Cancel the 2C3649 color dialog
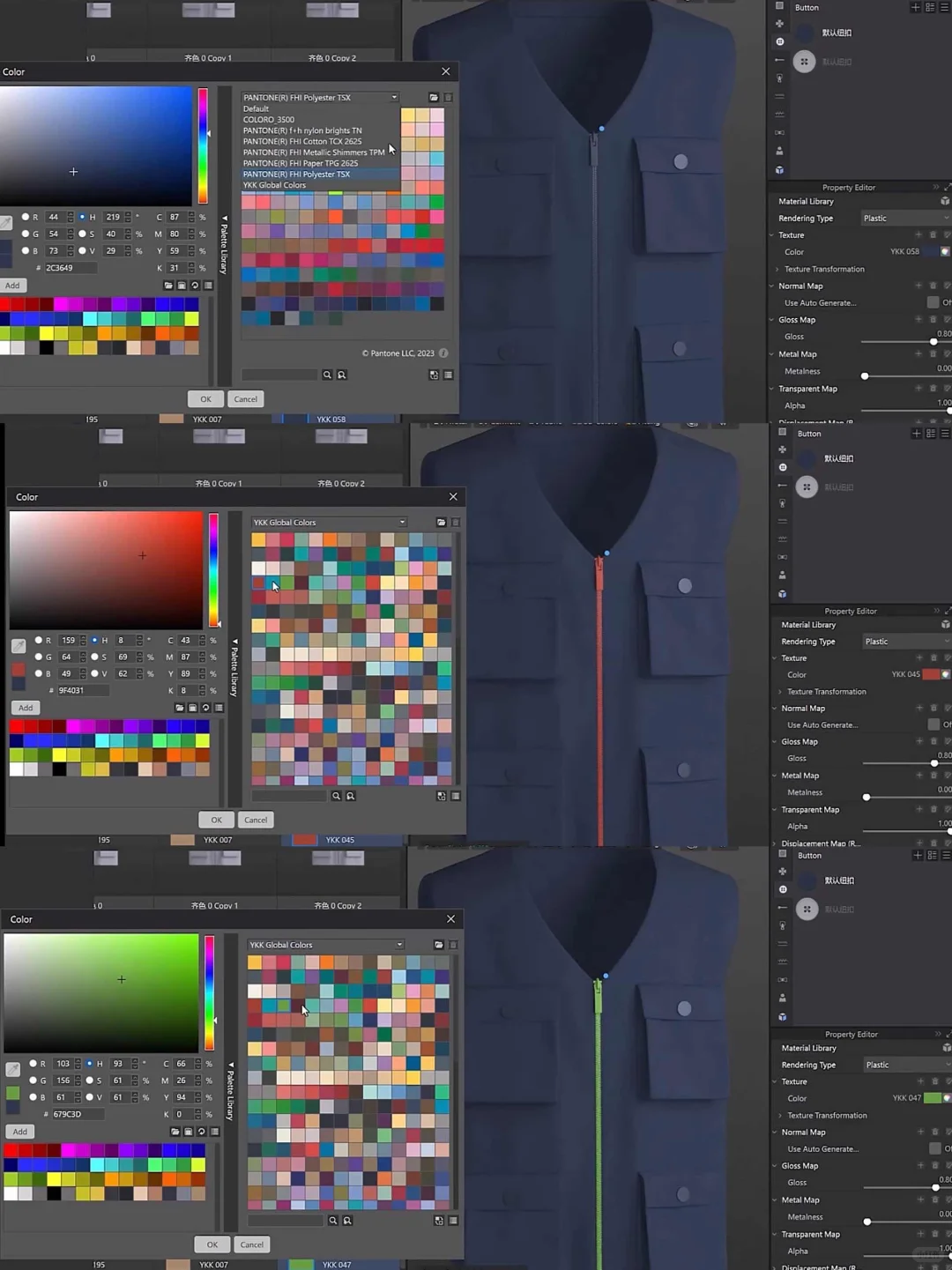The image size is (952, 1270). pos(246,399)
